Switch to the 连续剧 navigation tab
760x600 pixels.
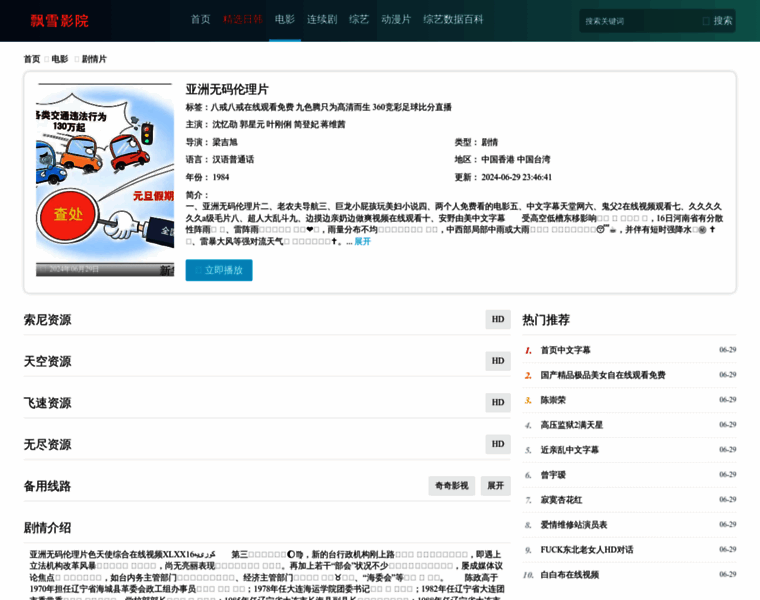pyautogui.click(x=322, y=19)
